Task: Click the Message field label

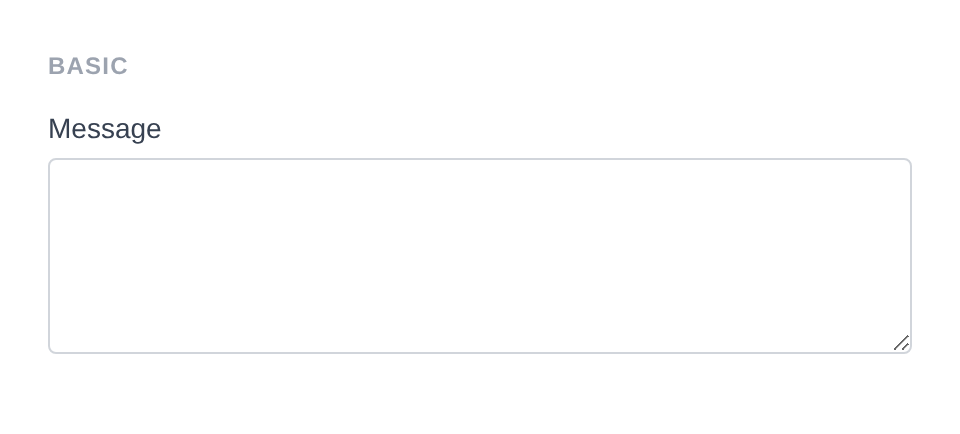Action: coord(104,129)
